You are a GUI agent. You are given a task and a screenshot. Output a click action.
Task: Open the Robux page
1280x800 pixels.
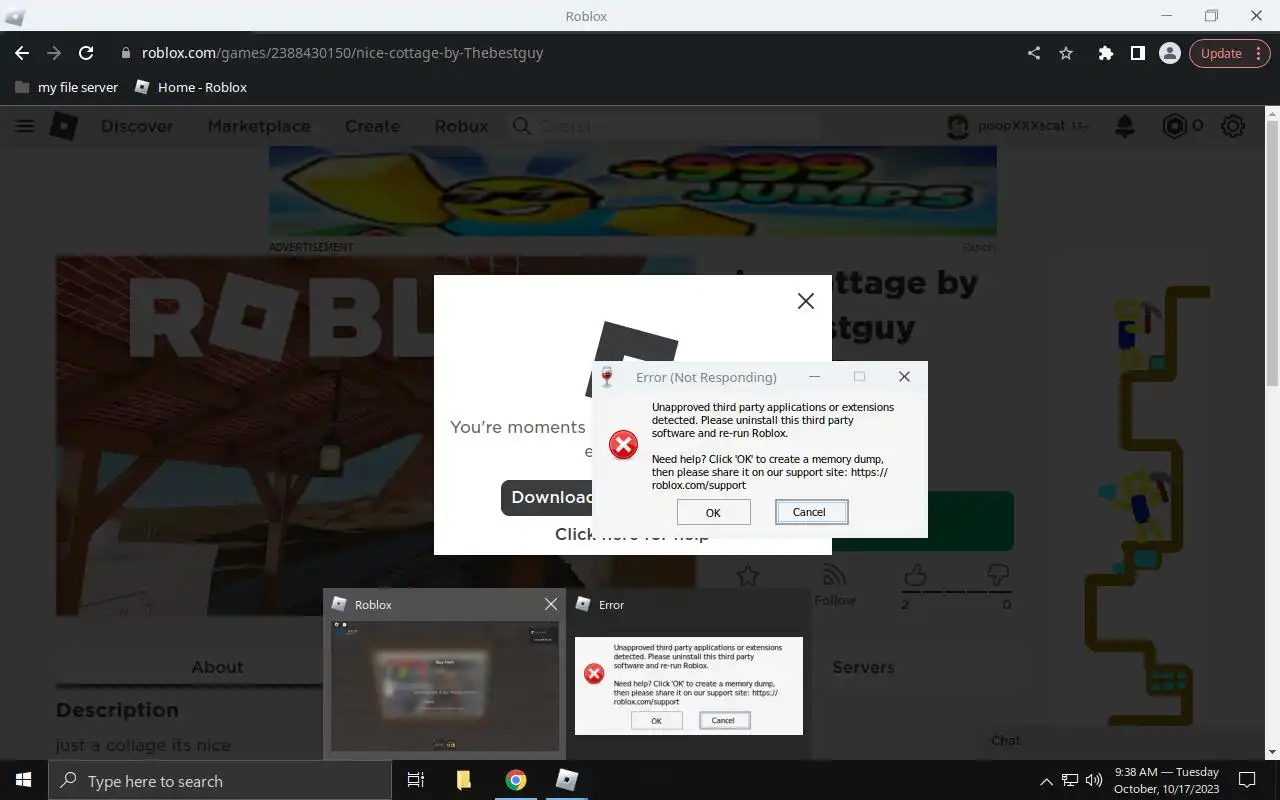[x=461, y=126]
